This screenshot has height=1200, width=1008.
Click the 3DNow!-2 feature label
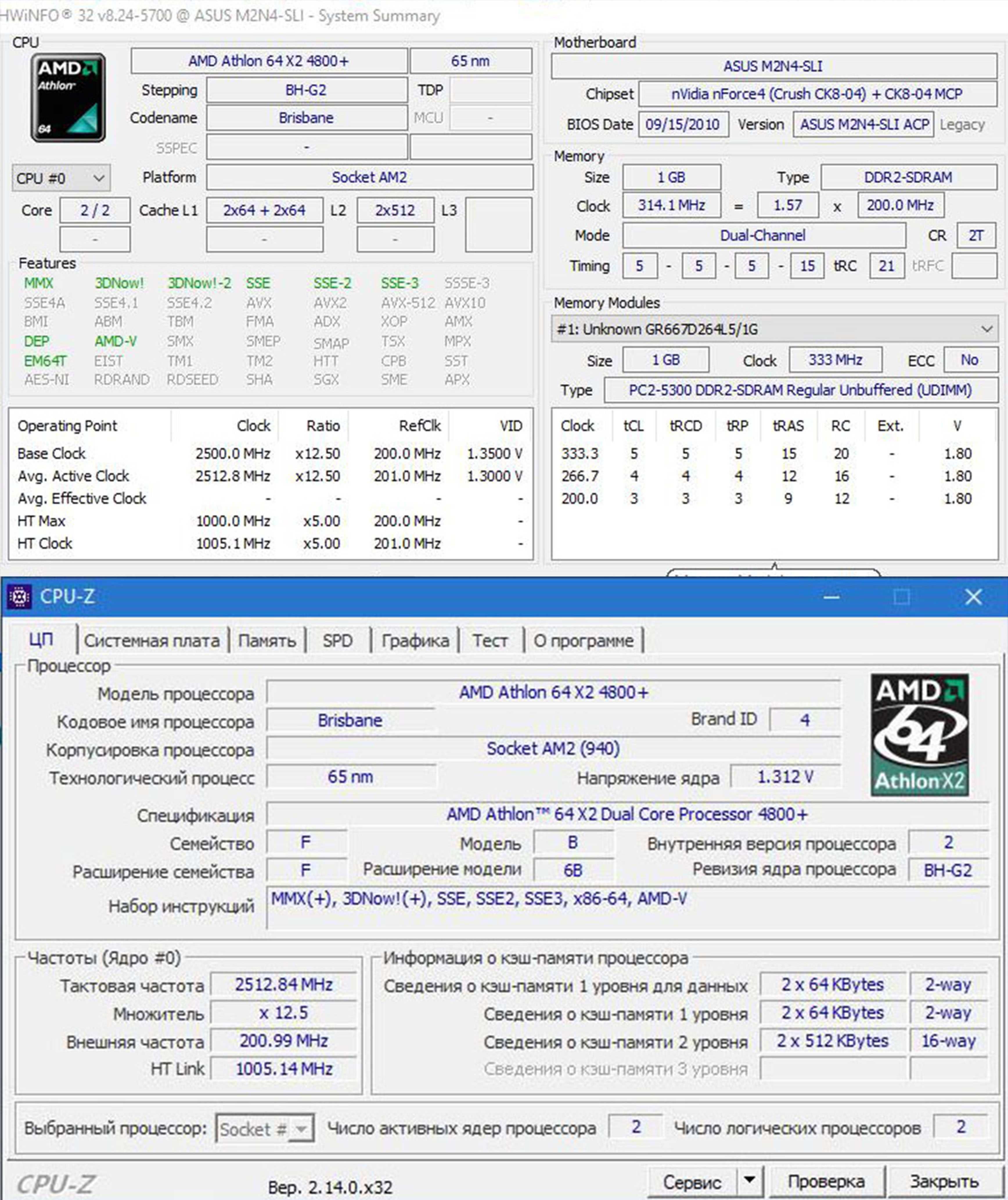tap(199, 283)
